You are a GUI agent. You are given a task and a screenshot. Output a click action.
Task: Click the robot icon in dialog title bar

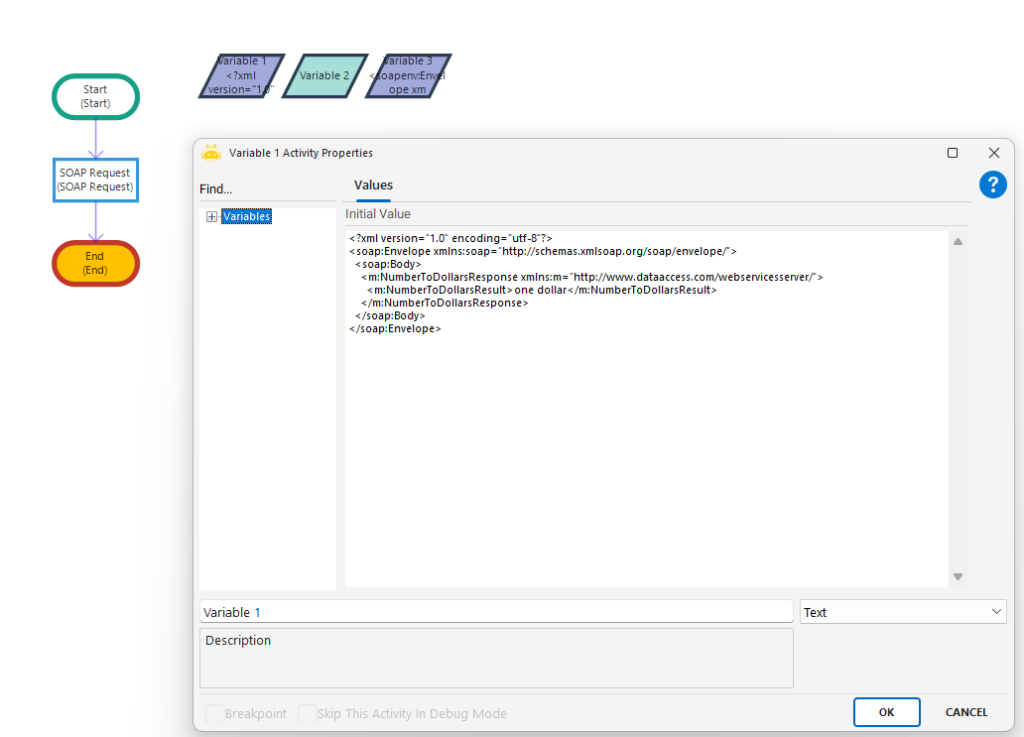(x=211, y=153)
